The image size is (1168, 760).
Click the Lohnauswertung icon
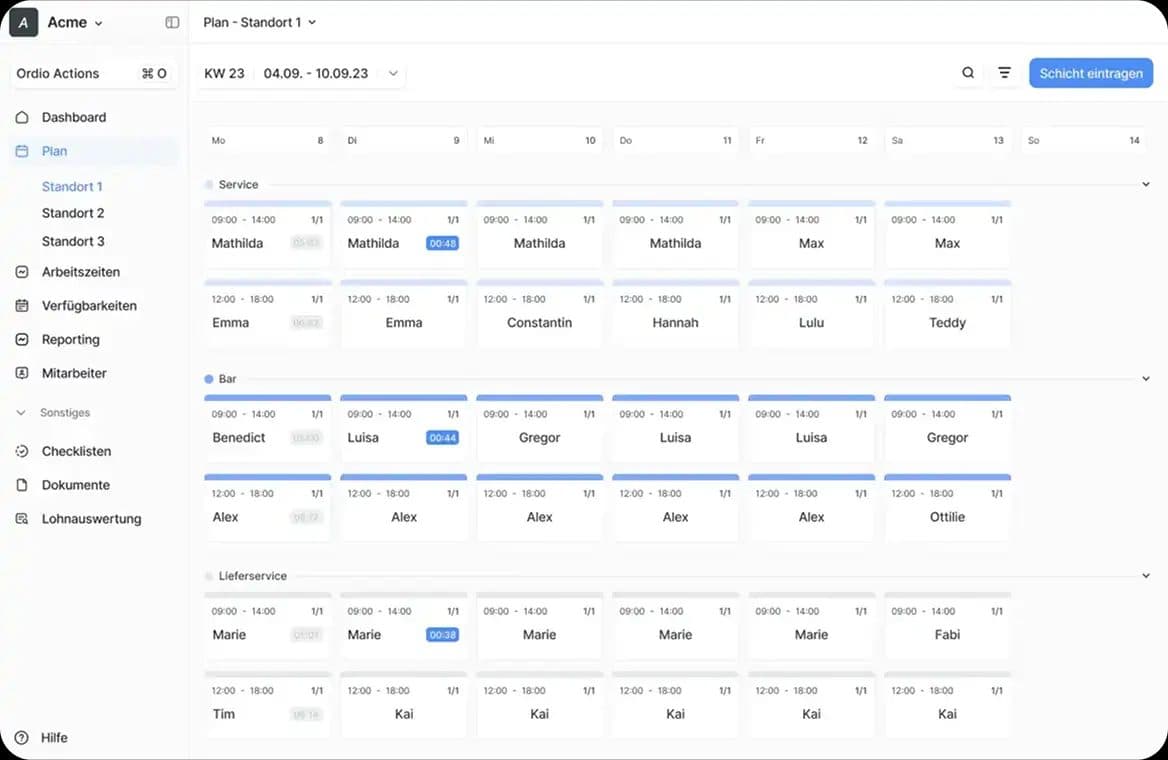(x=22, y=519)
